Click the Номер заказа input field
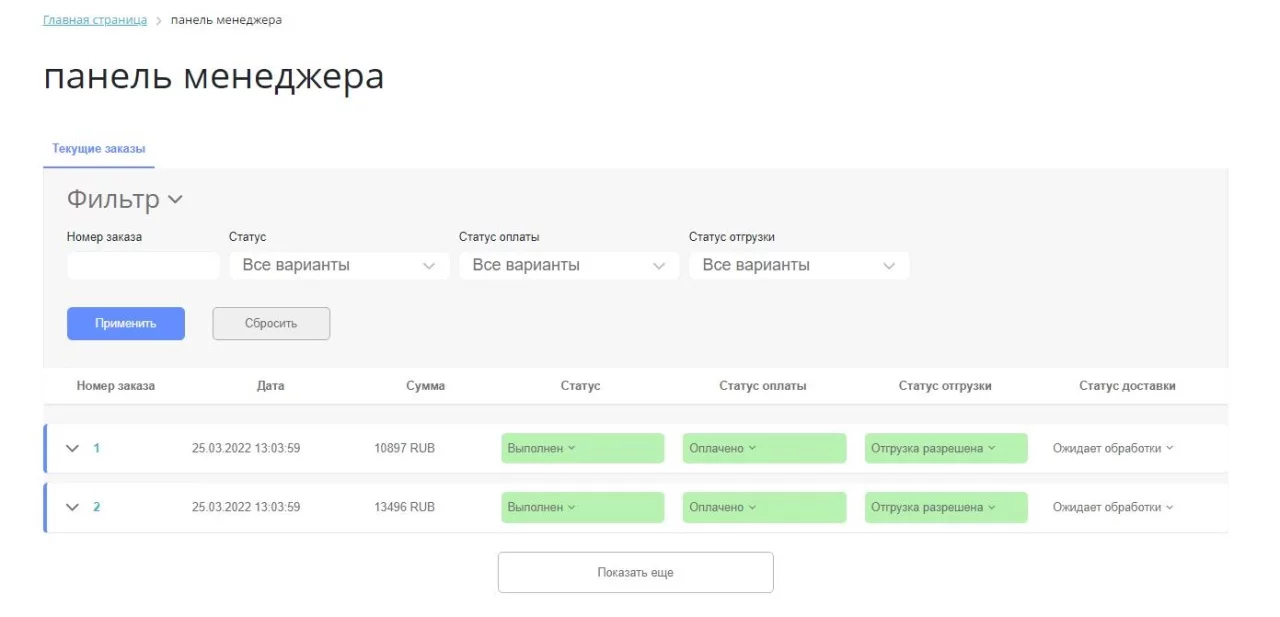Image resolution: width=1280 pixels, height=617 pixels. 142,266
